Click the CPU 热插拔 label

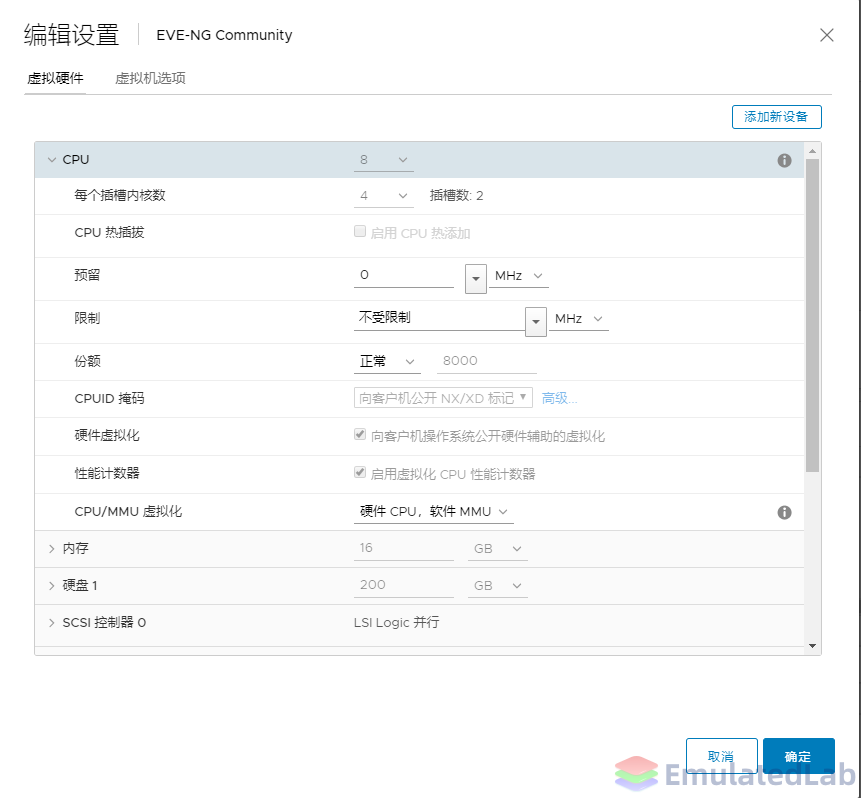[109, 233]
